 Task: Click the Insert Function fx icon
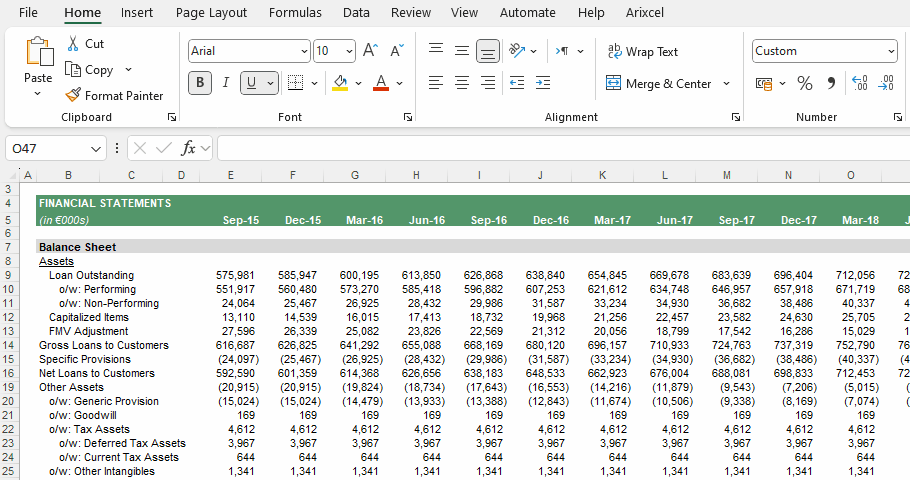[x=188, y=149]
